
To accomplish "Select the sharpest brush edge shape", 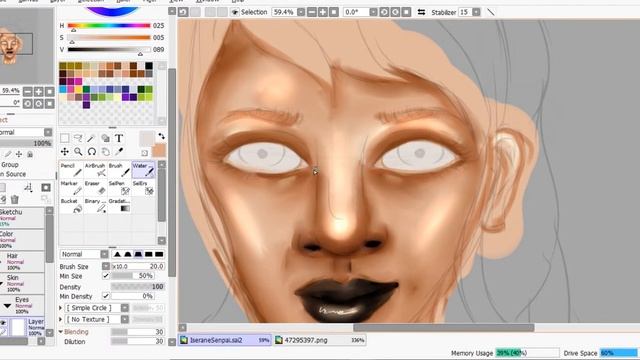I will coord(118,254).
